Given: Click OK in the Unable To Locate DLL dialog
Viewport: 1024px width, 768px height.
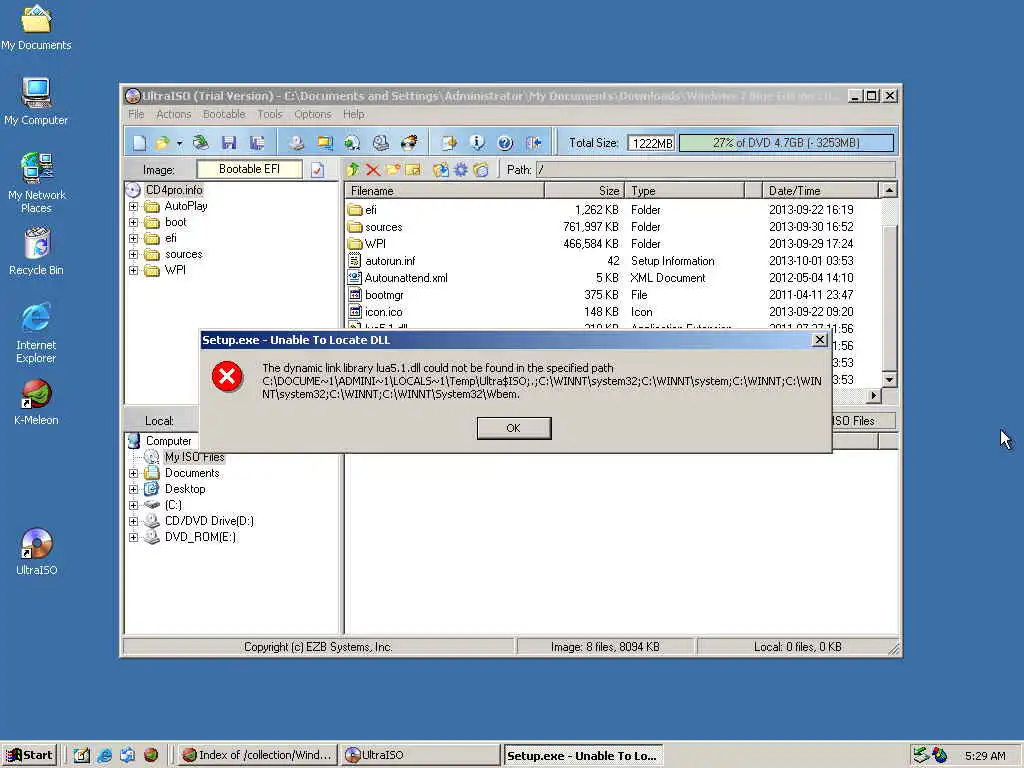Looking at the screenshot, I should [514, 428].
